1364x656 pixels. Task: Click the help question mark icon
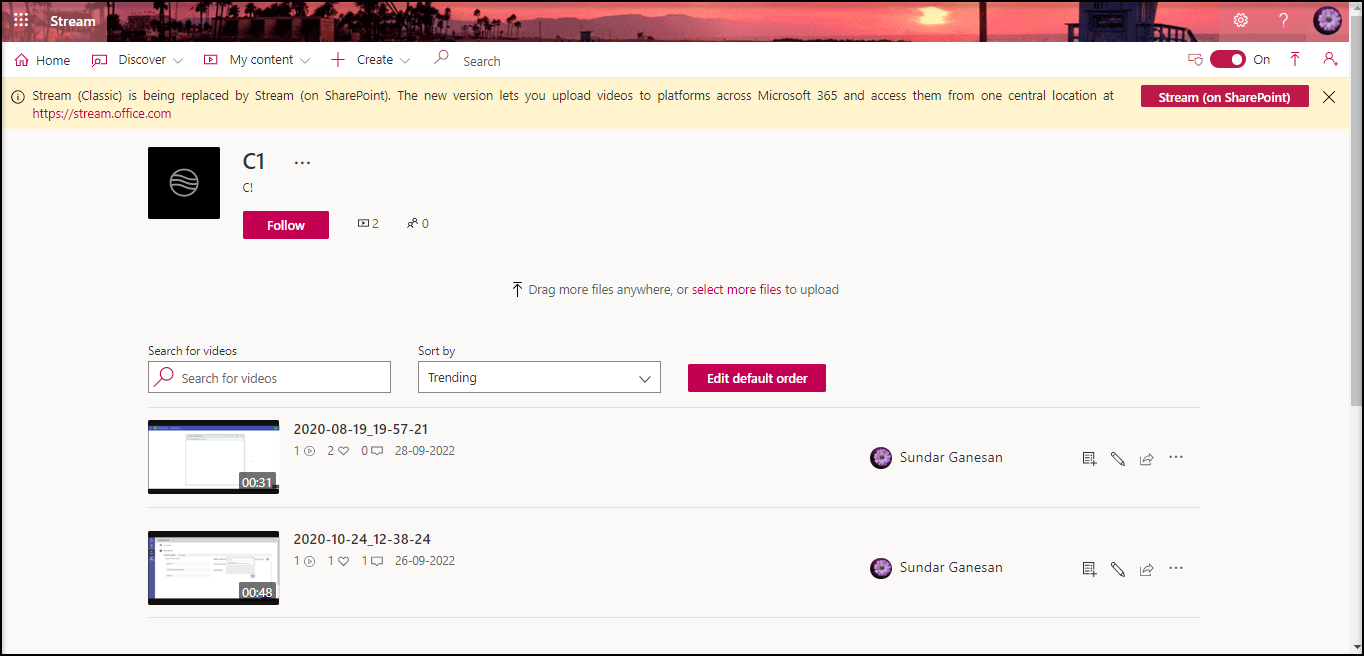(x=1284, y=20)
